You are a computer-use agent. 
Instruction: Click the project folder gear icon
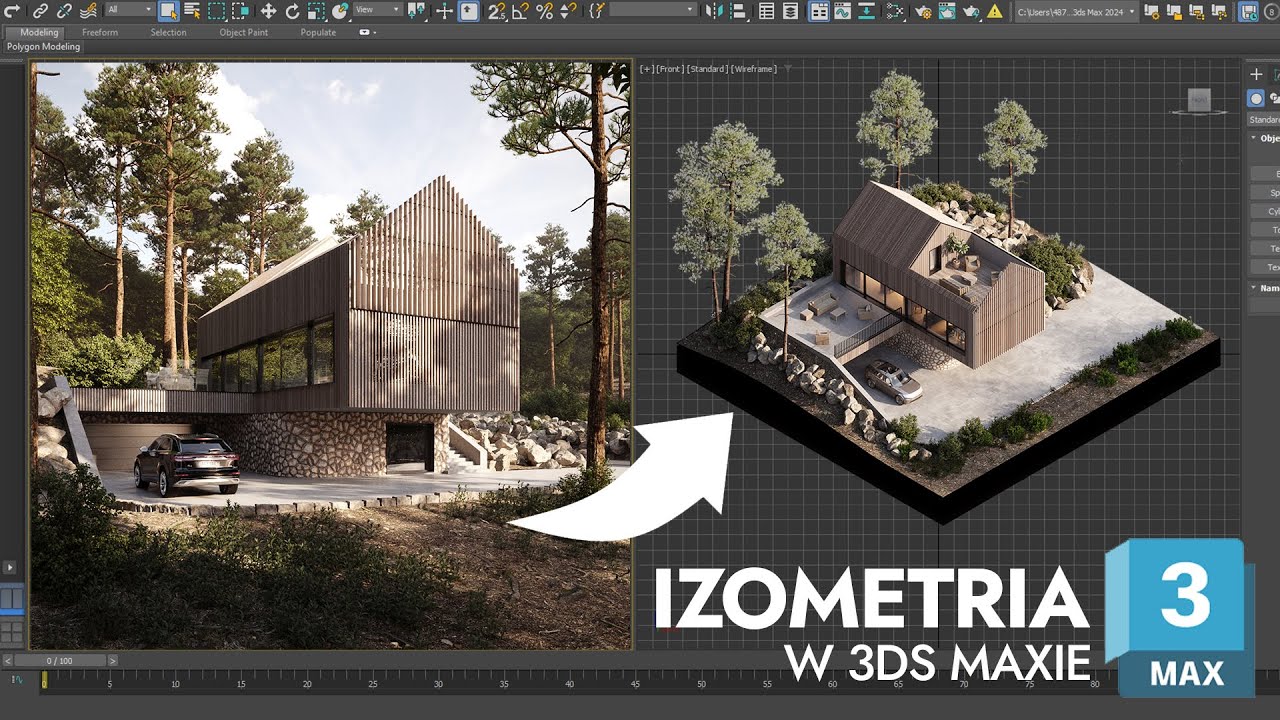coord(1151,11)
